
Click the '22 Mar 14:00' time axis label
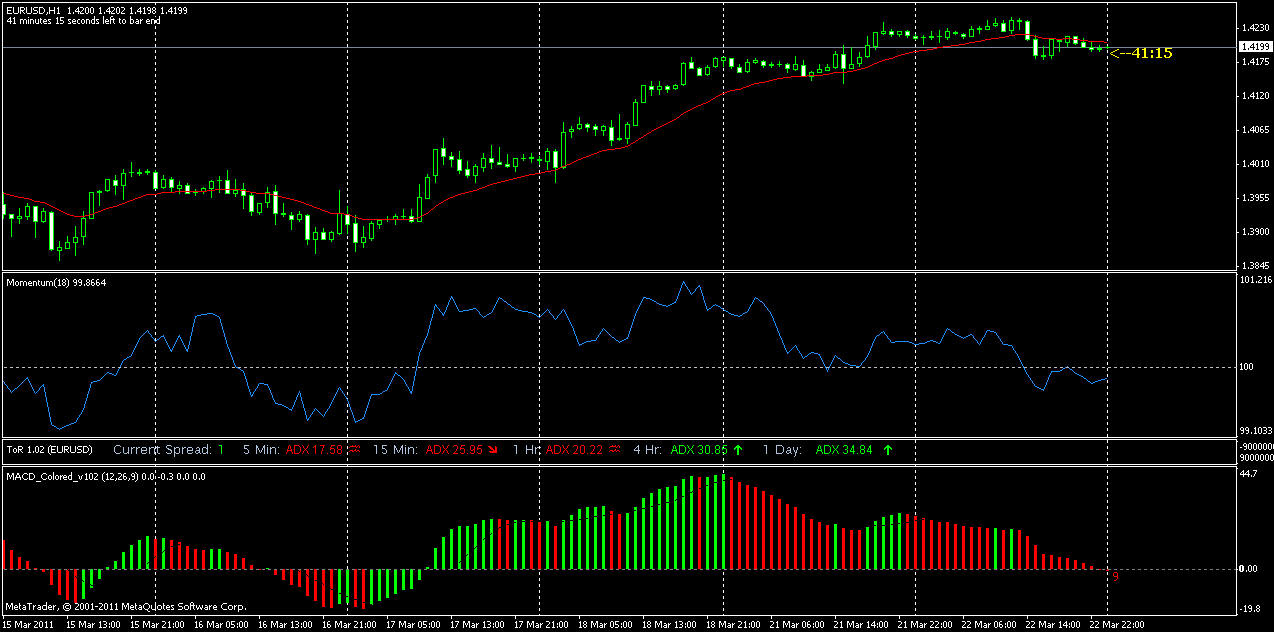pyautogui.click(x=1053, y=625)
